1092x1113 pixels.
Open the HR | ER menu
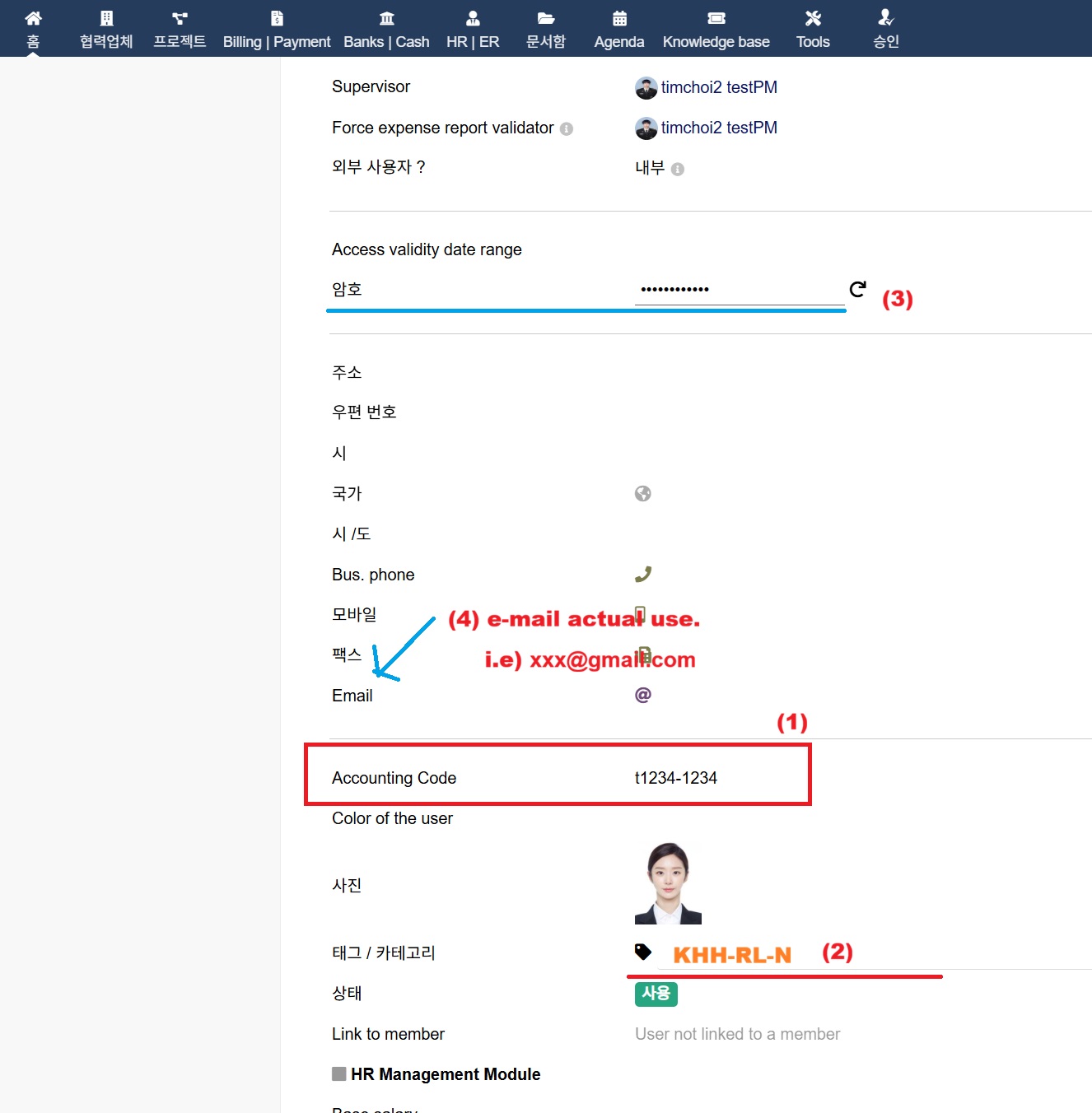[473, 30]
